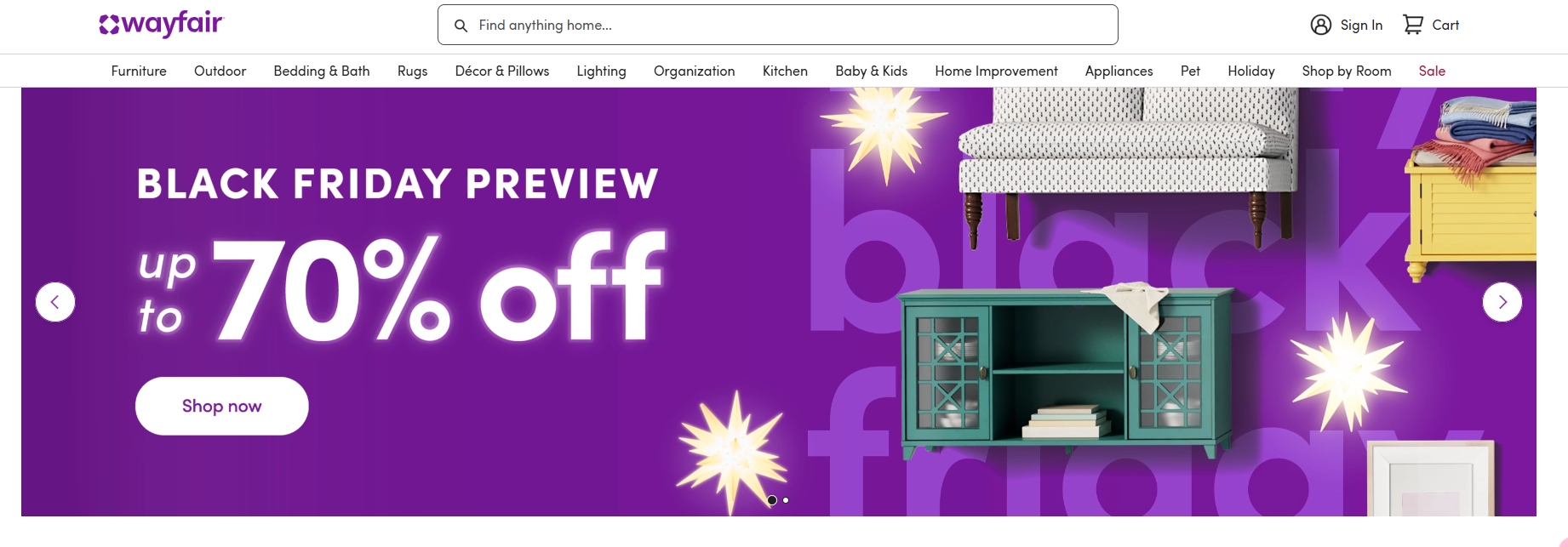Open the Home Improvement category
Image resolution: width=1568 pixels, height=547 pixels.
996,71
